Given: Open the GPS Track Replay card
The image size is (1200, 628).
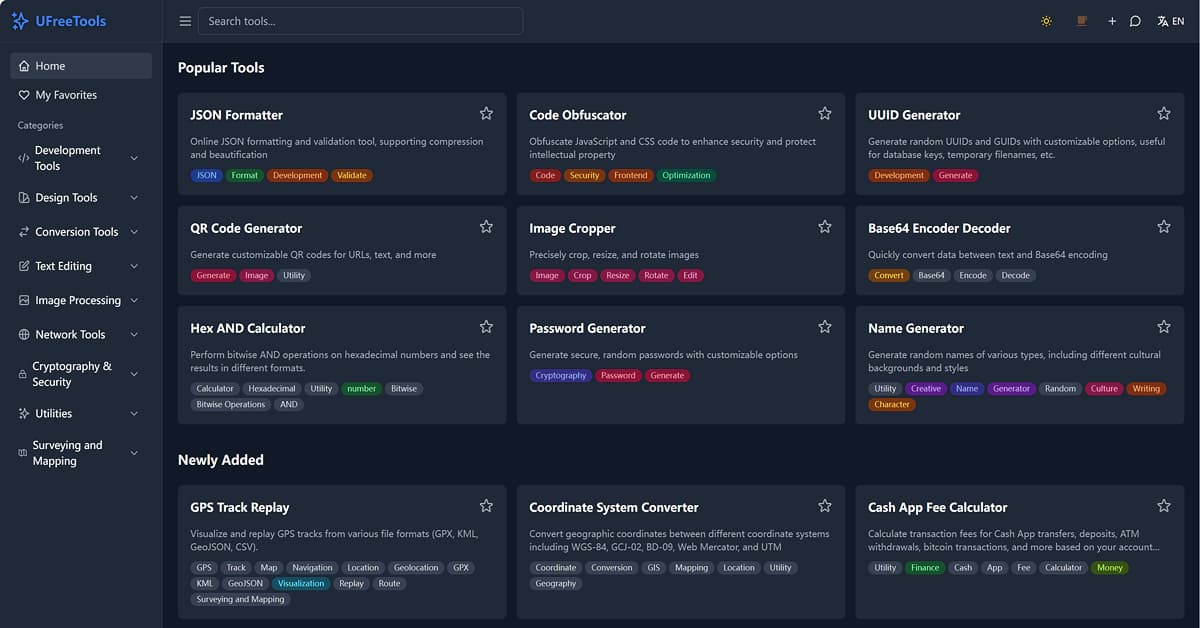Looking at the screenshot, I should (x=342, y=551).
